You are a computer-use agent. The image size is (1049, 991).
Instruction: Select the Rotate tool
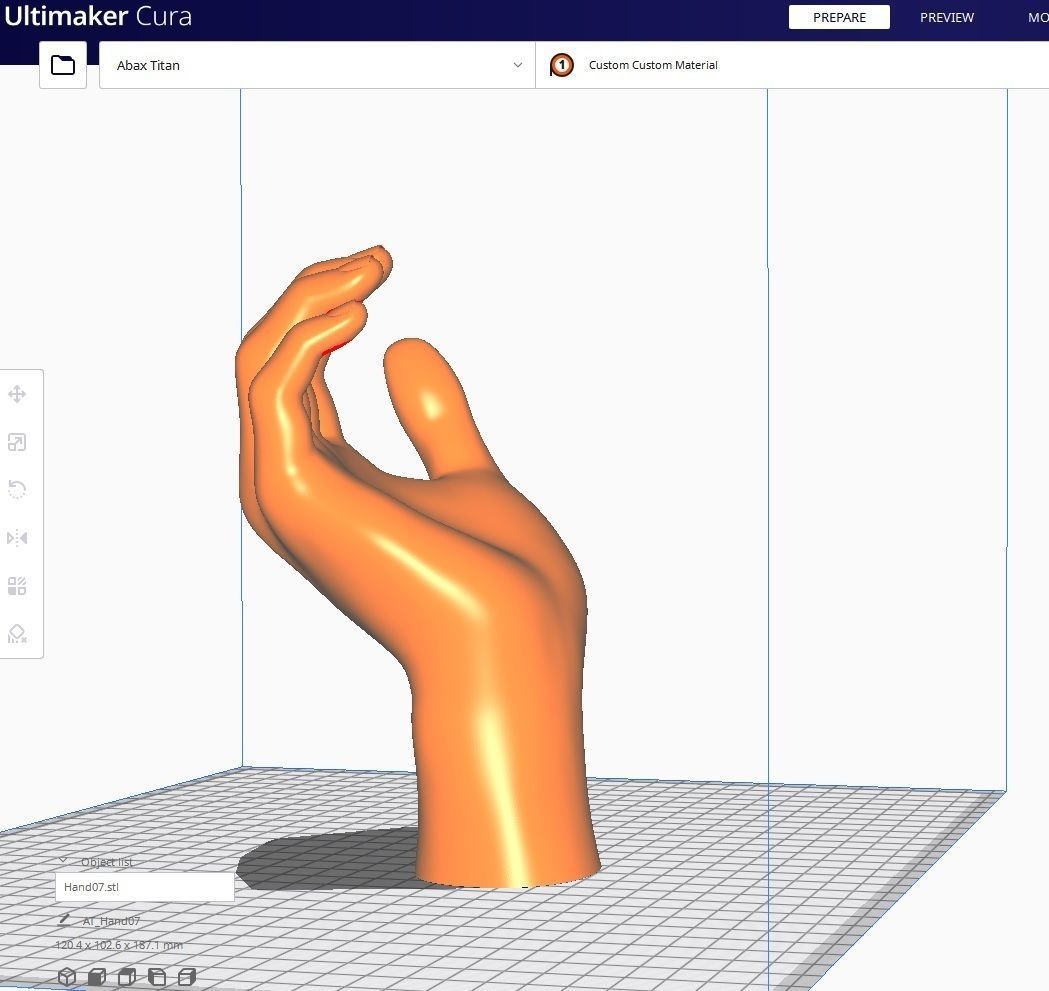(17, 490)
